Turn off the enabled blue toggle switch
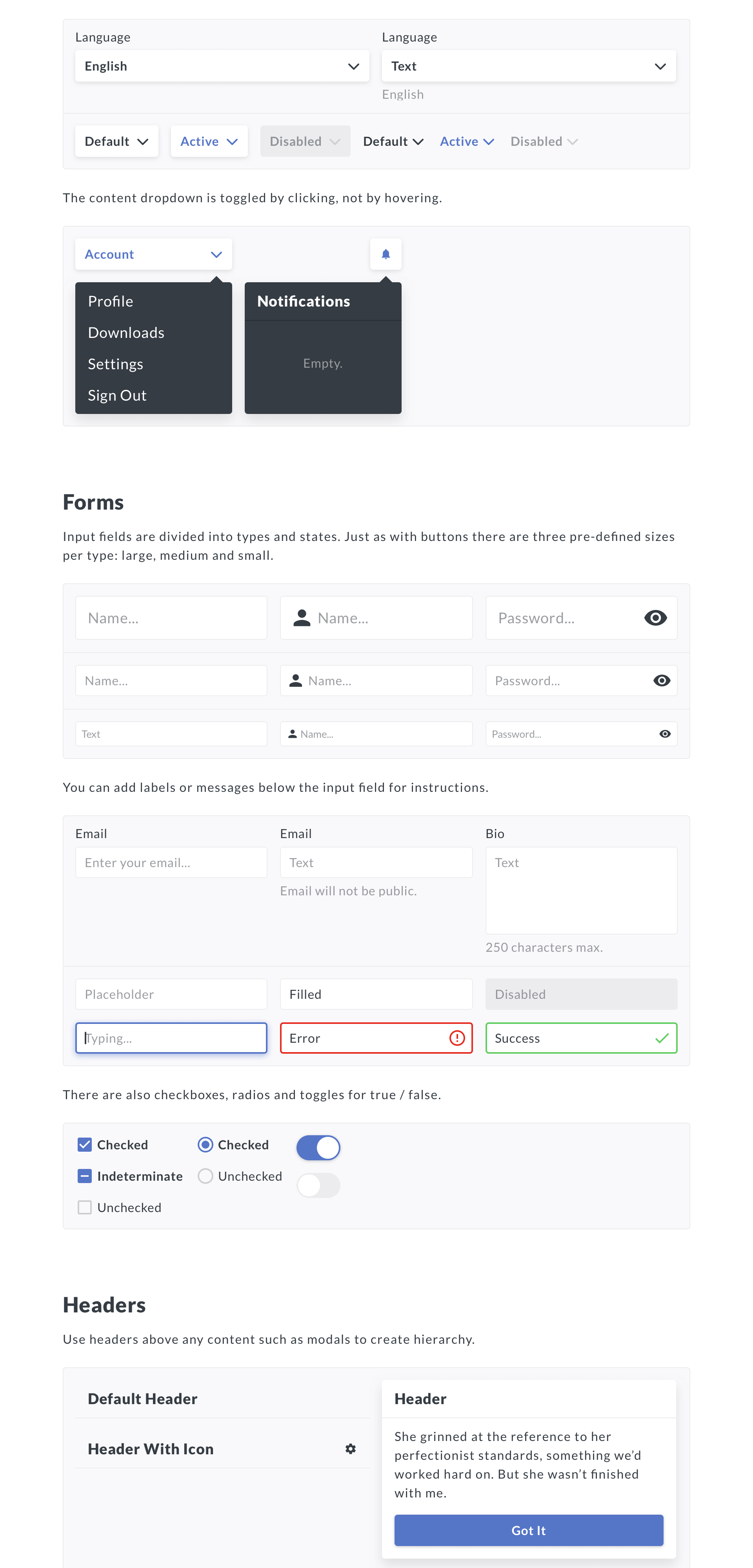 [318, 1147]
